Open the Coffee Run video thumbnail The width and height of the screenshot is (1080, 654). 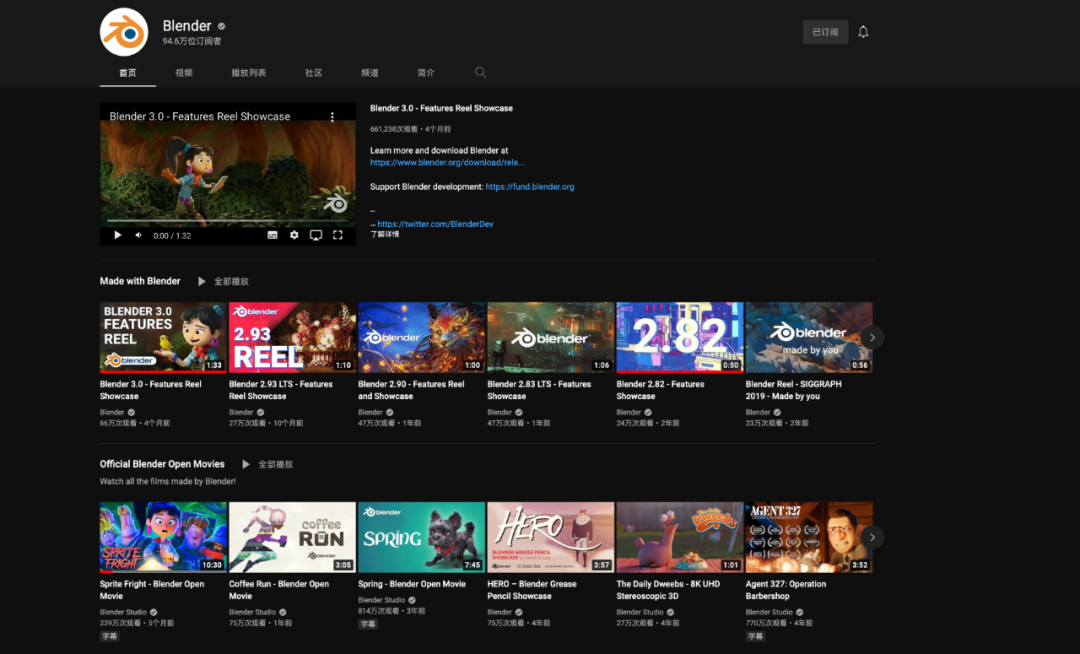point(292,537)
